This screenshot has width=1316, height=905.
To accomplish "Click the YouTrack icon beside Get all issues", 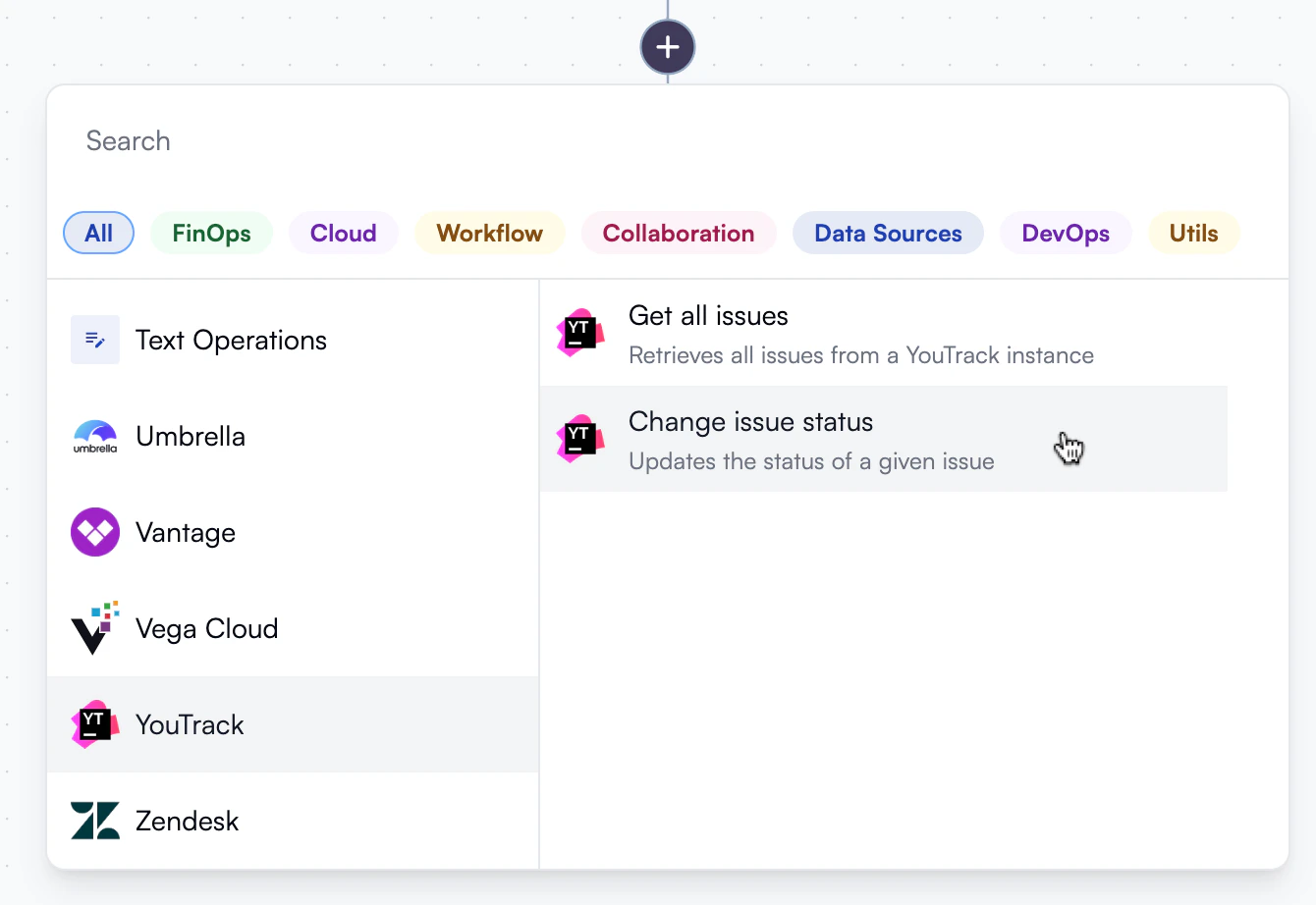I will click(x=579, y=334).
